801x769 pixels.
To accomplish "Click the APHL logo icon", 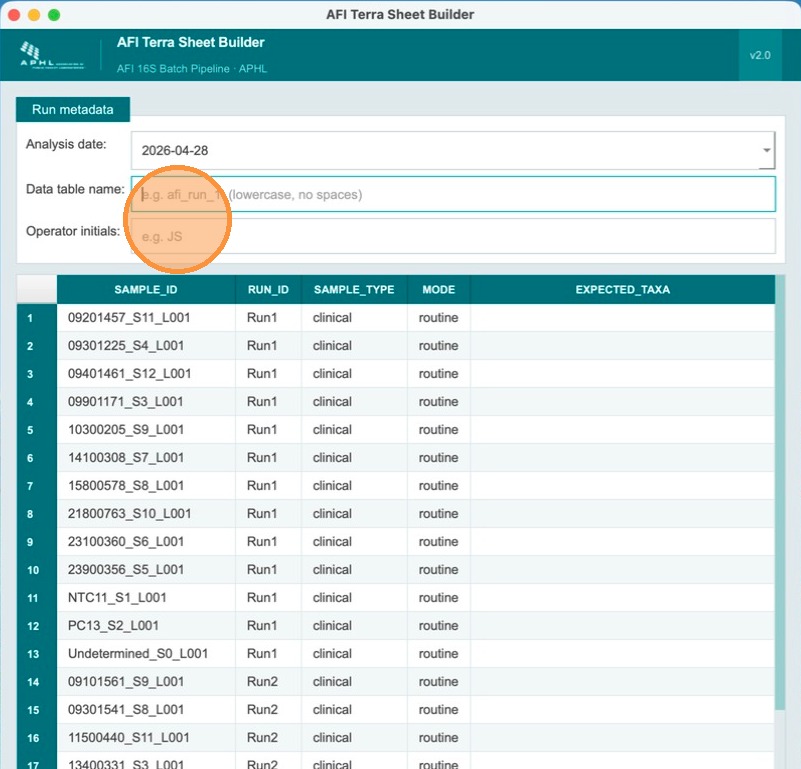I will coord(52,55).
